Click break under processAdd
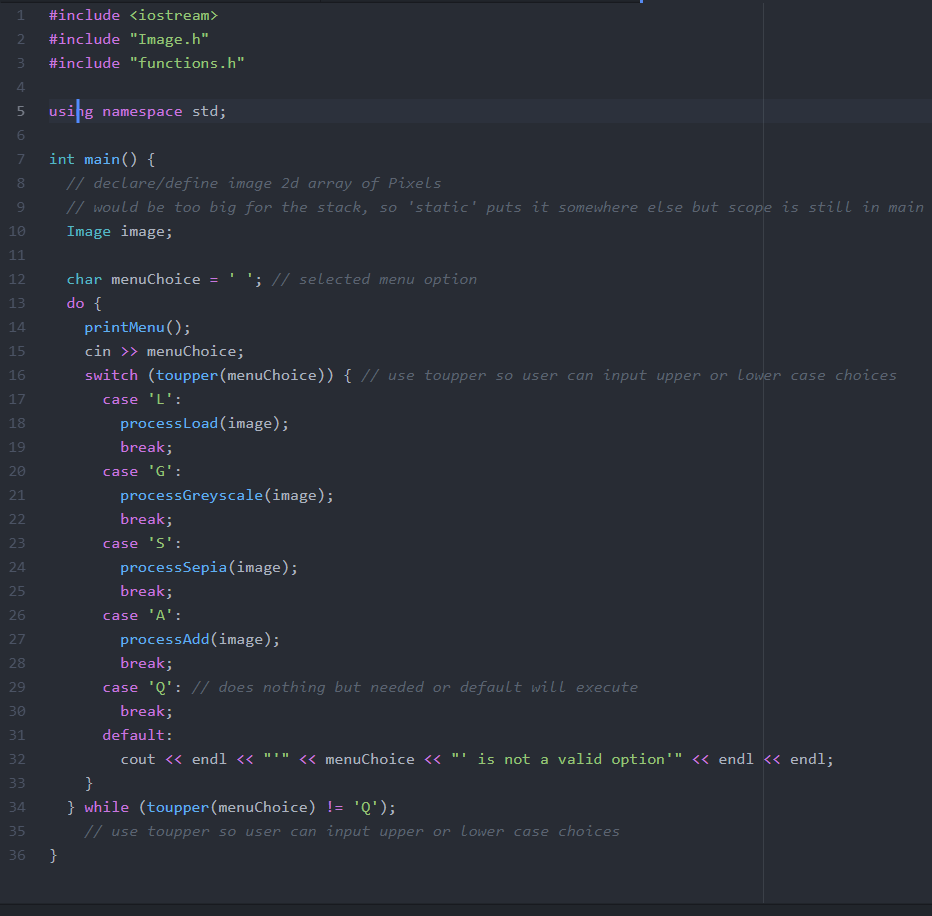Viewport: 932px width, 916px height. (x=142, y=663)
